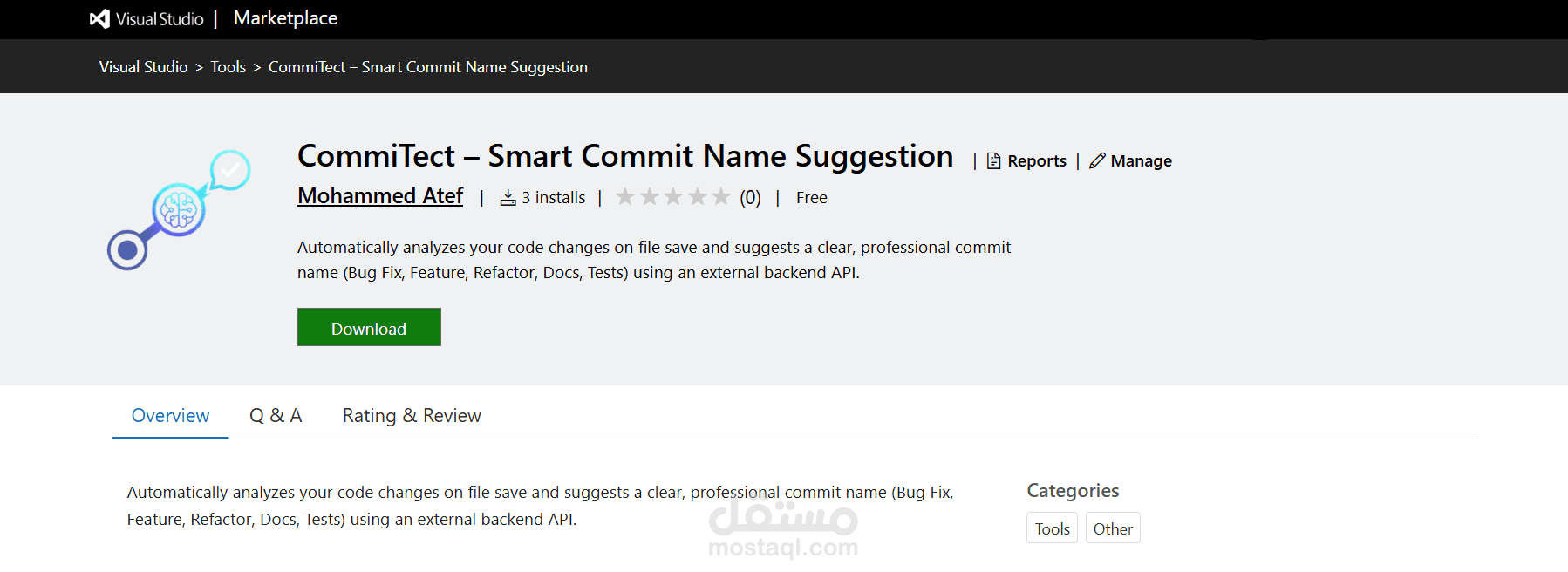Open publisher Mohammed Atef's page

click(380, 196)
